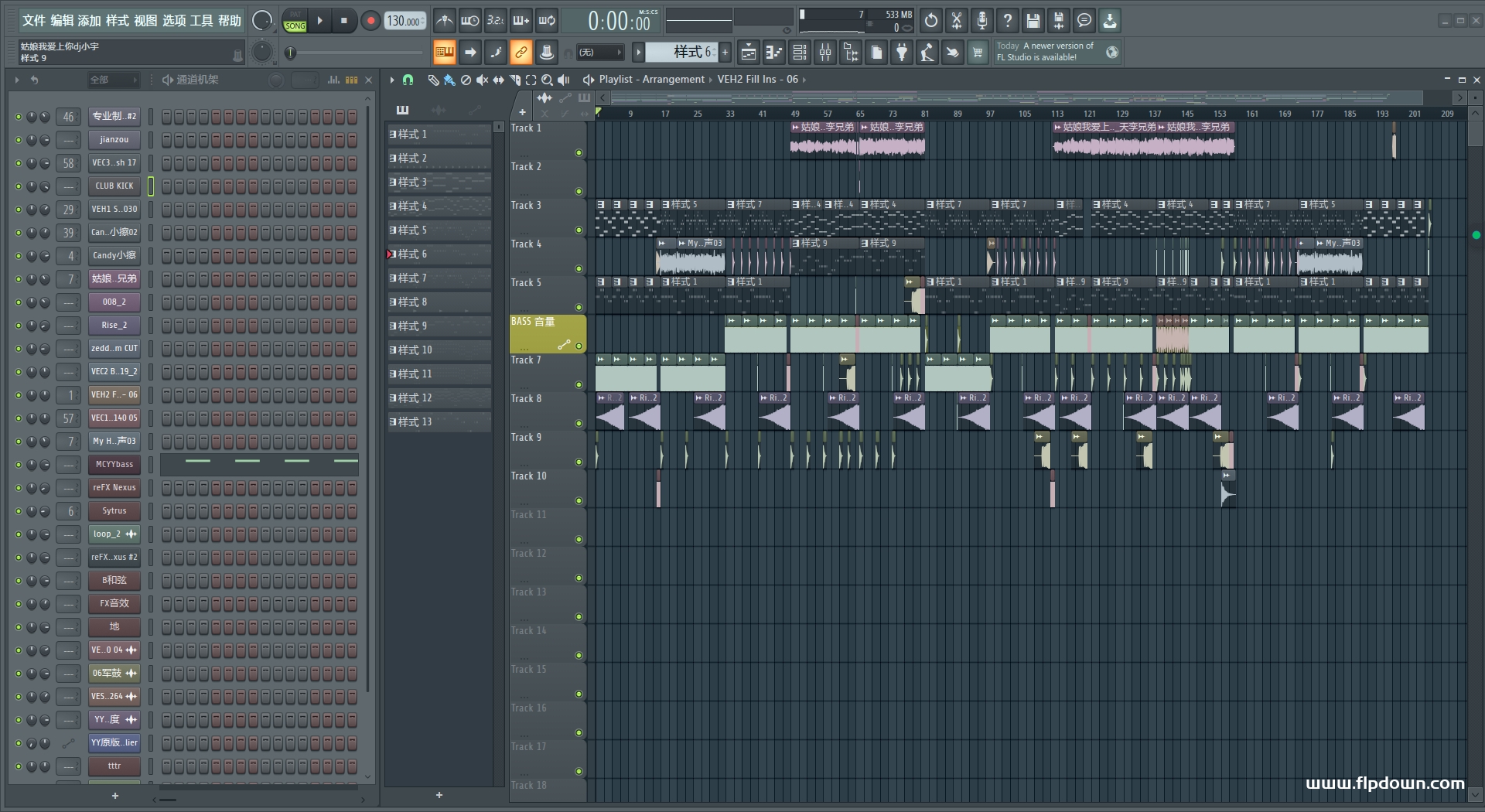Enable wait for input before playing
The width and height of the screenshot is (1485, 812).
click(x=469, y=21)
